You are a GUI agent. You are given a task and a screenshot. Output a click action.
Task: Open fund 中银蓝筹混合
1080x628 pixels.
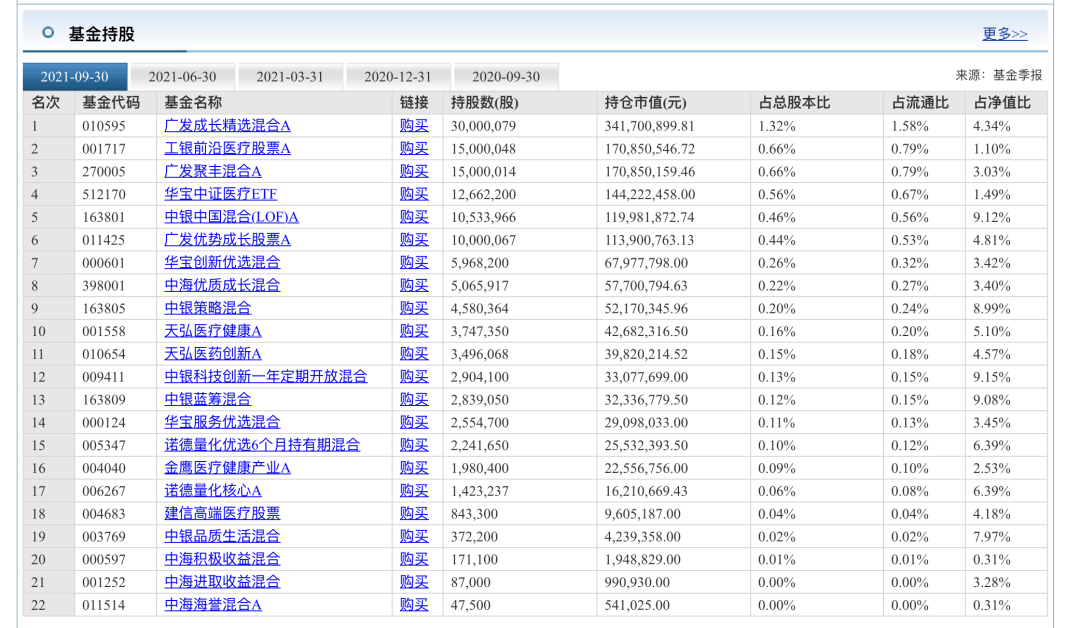[x=208, y=399]
